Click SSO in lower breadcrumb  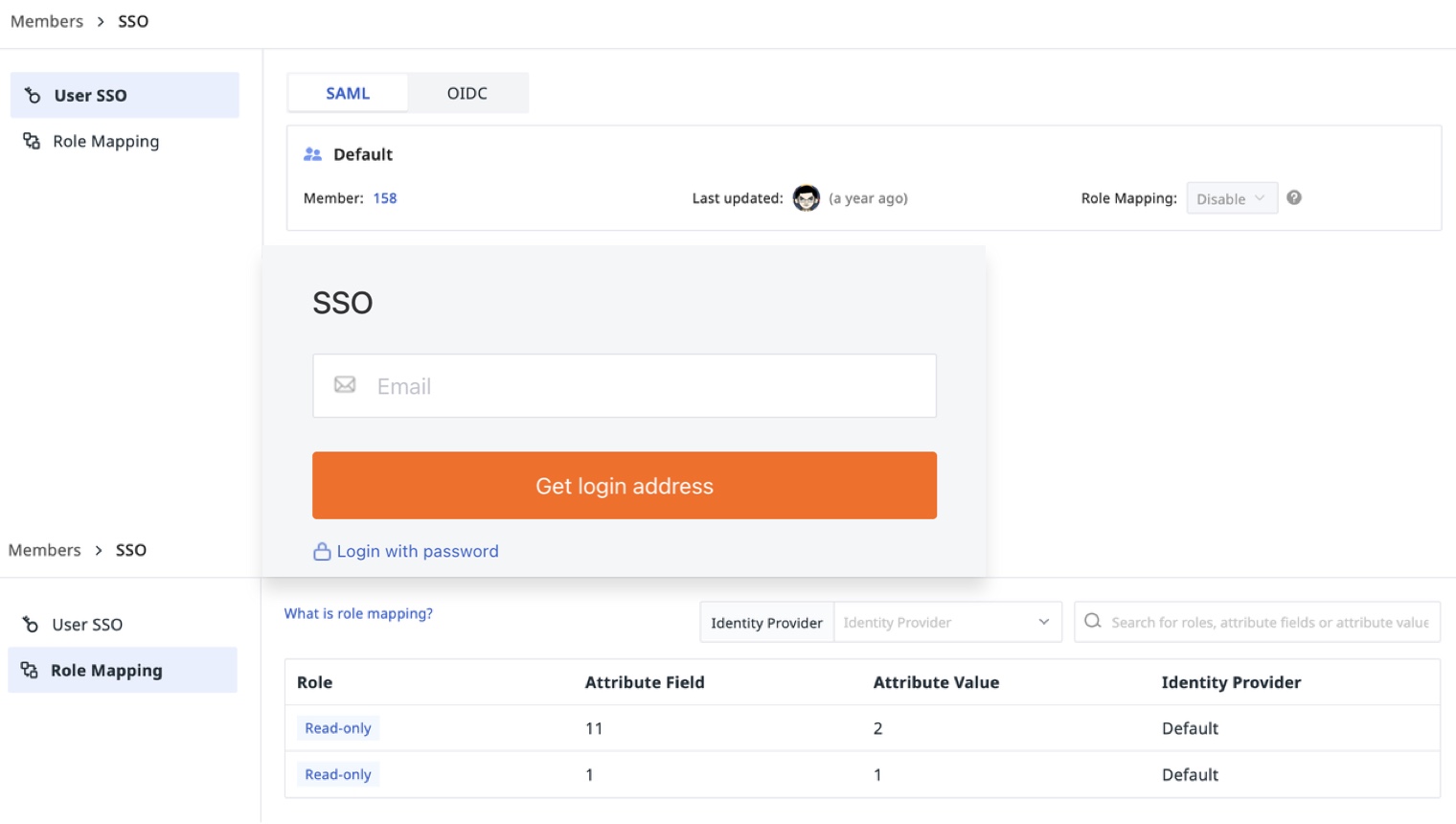[x=131, y=550]
